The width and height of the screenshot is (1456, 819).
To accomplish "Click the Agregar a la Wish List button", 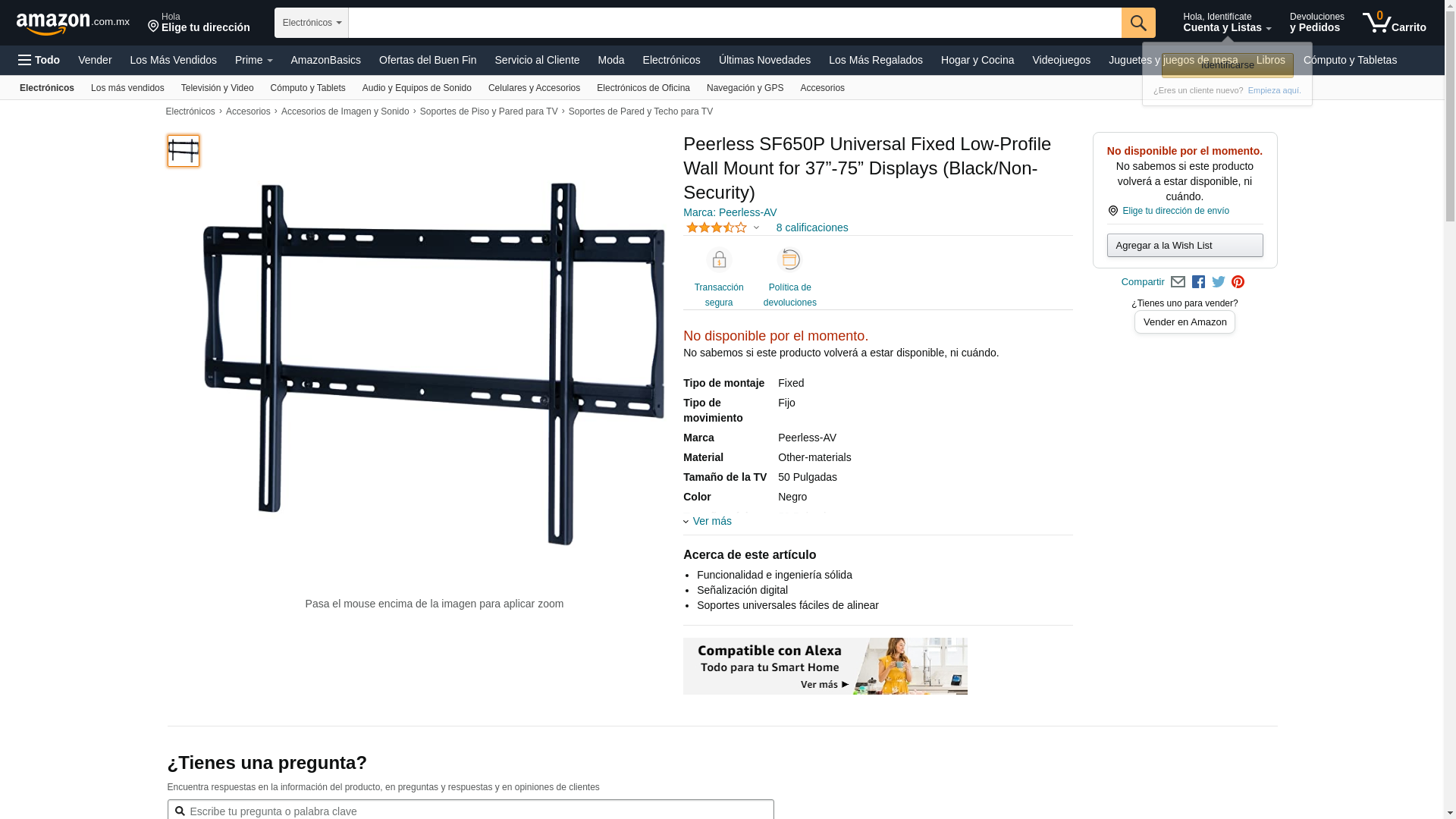I will pyautogui.click(x=1185, y=245).
